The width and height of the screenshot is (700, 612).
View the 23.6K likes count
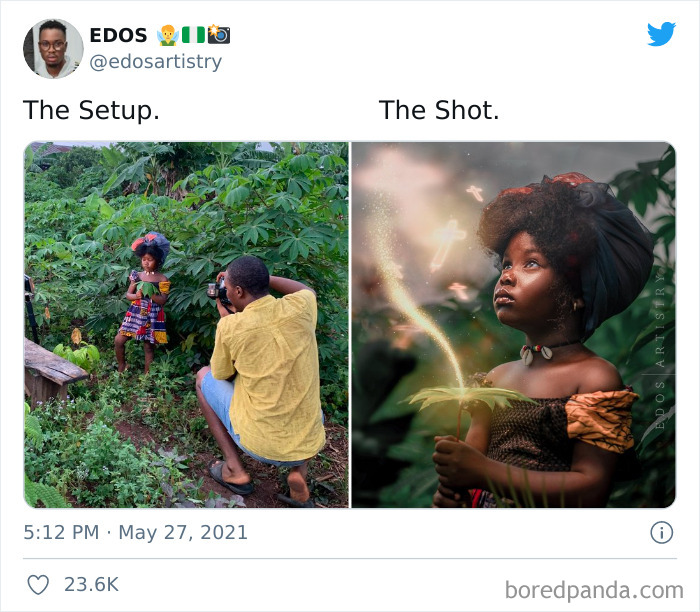(92, 584)
